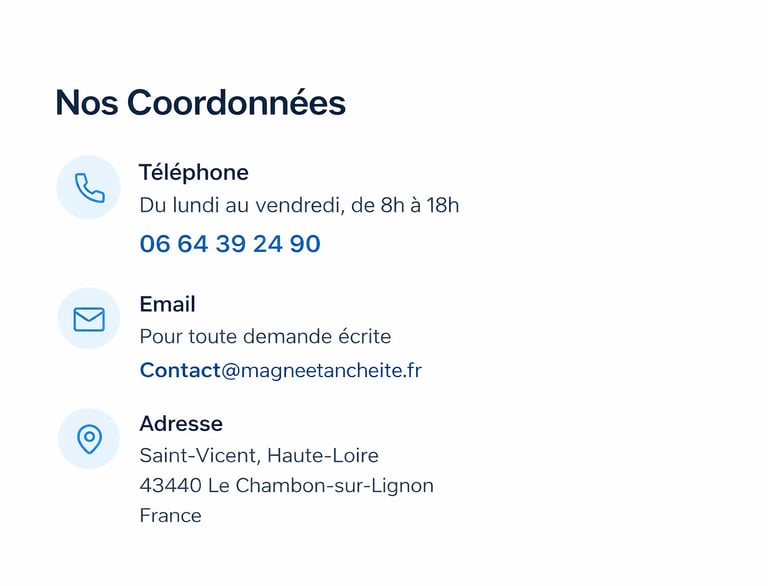Click the postal code 43440
The width and height of the screenshot is (768, 586).
click(x=170, y=486)
